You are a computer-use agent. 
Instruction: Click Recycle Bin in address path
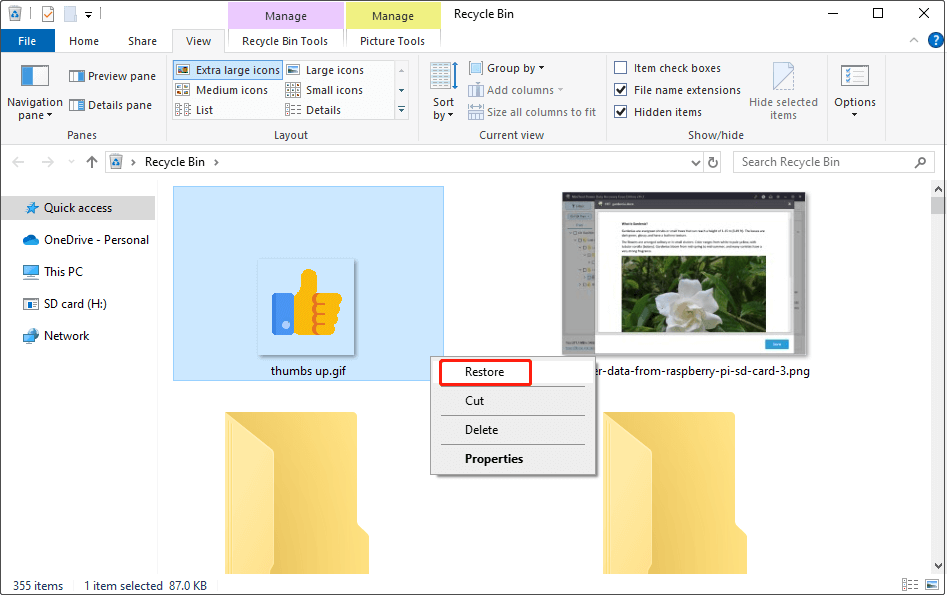175,162
